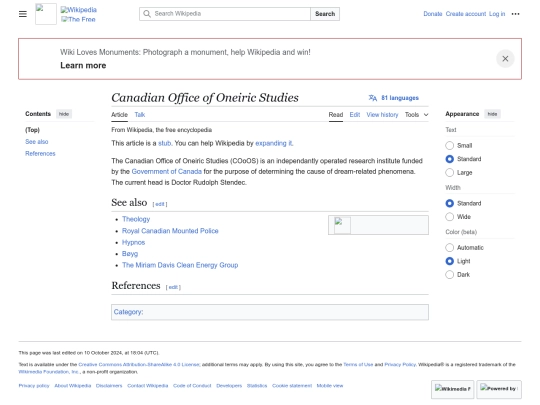Choose the Dark color mode
This screenshot has width=540, height=405.
(x=449, y=274)
